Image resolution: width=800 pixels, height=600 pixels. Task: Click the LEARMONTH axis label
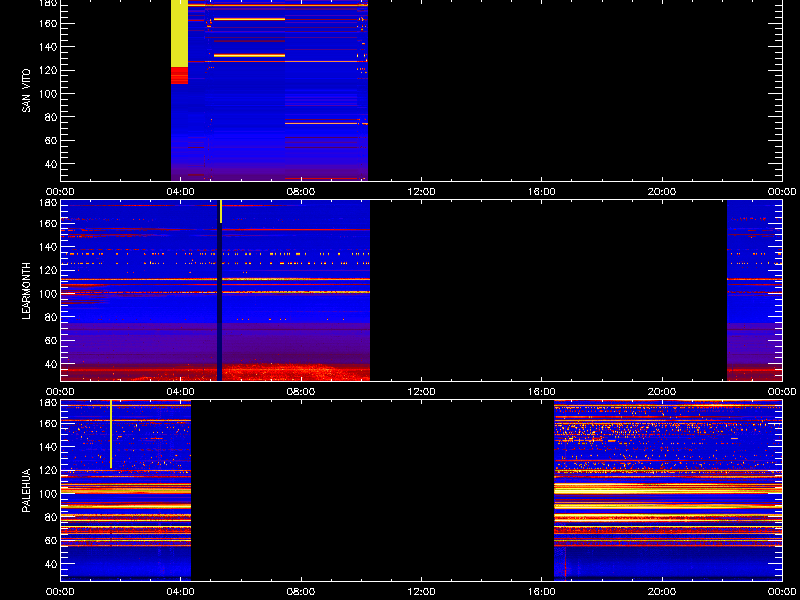pos(26,291)
